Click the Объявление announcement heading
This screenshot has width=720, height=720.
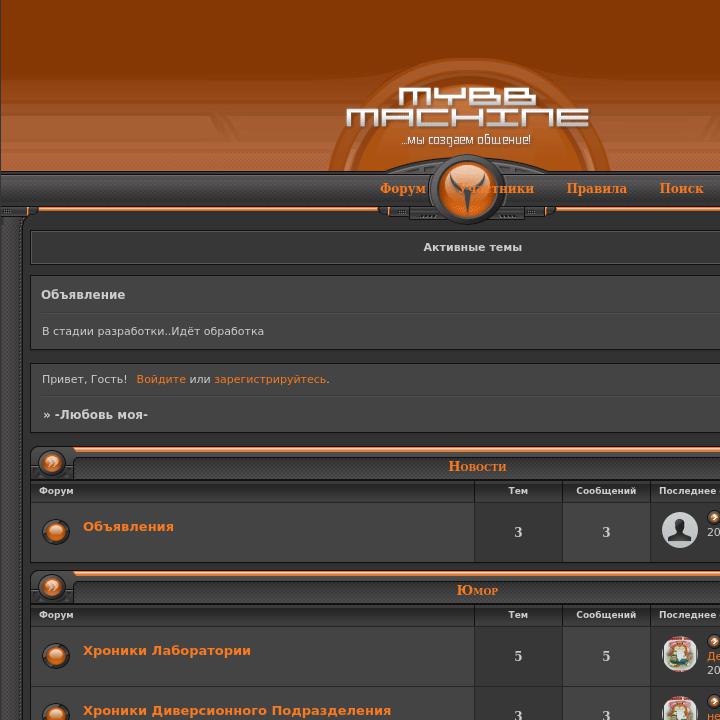click(x=83, y=295)
